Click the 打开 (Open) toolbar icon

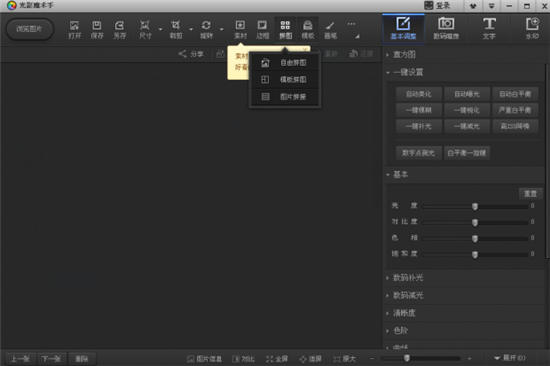tap(74, 29)
